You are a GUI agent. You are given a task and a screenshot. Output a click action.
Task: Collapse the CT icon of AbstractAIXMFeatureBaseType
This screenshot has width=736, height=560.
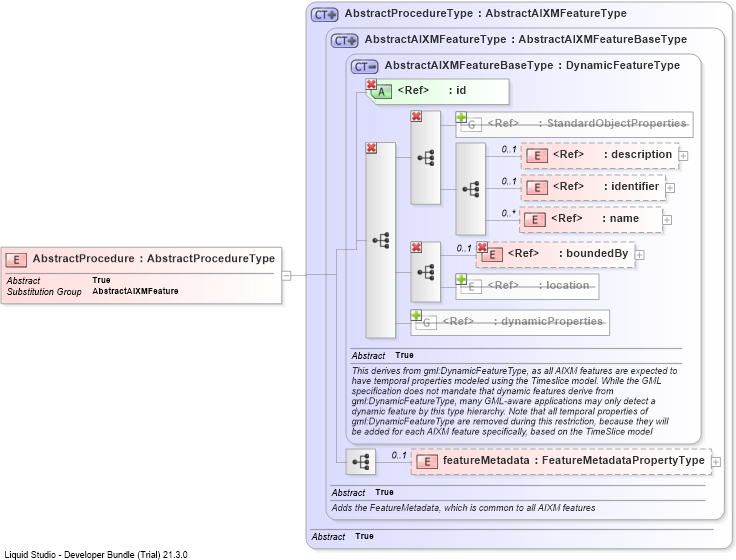point(364,67)
